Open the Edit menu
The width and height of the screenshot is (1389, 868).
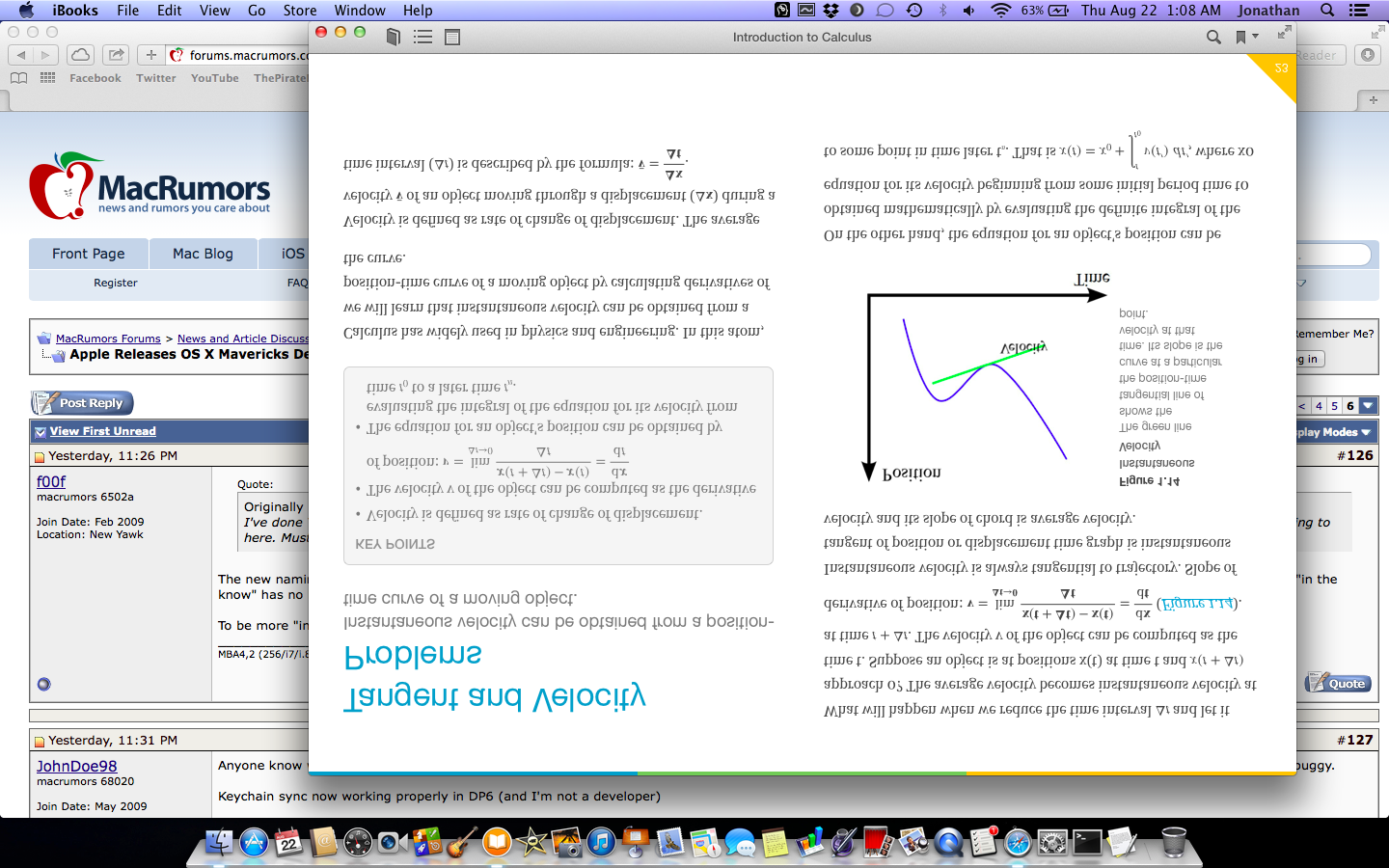pos(169,10)
